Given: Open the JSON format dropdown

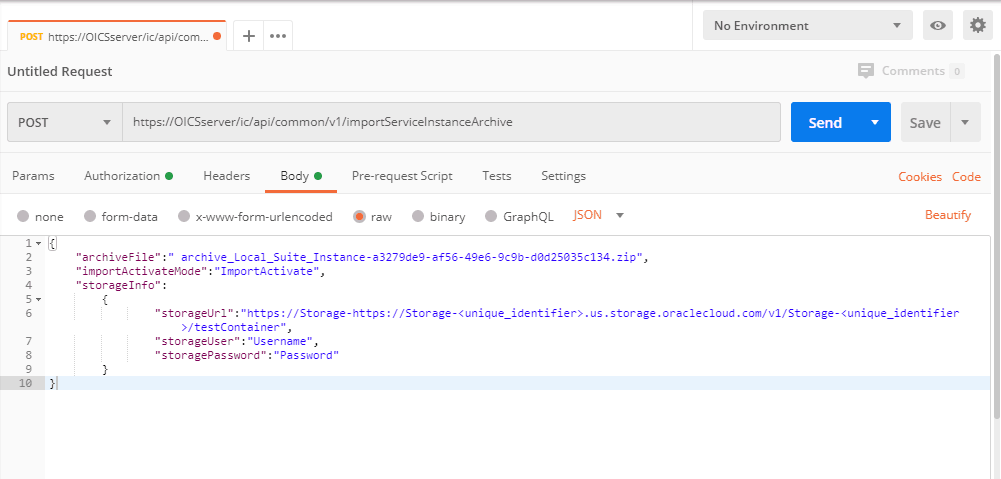Looking at the screenshot, I should [x=598, y=215].
